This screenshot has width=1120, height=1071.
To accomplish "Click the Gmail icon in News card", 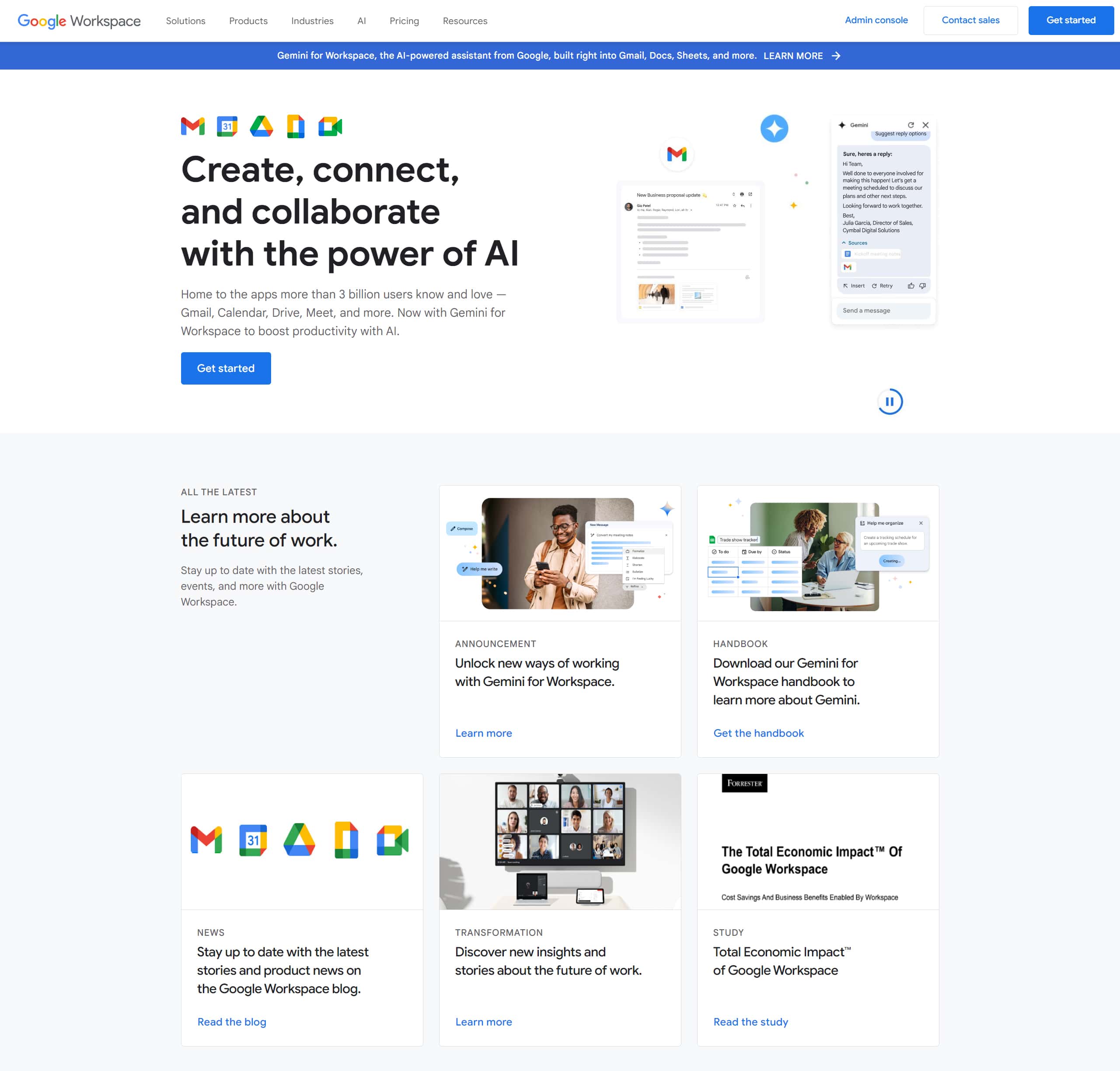I will pyautogui.click(x=206, y=840).
